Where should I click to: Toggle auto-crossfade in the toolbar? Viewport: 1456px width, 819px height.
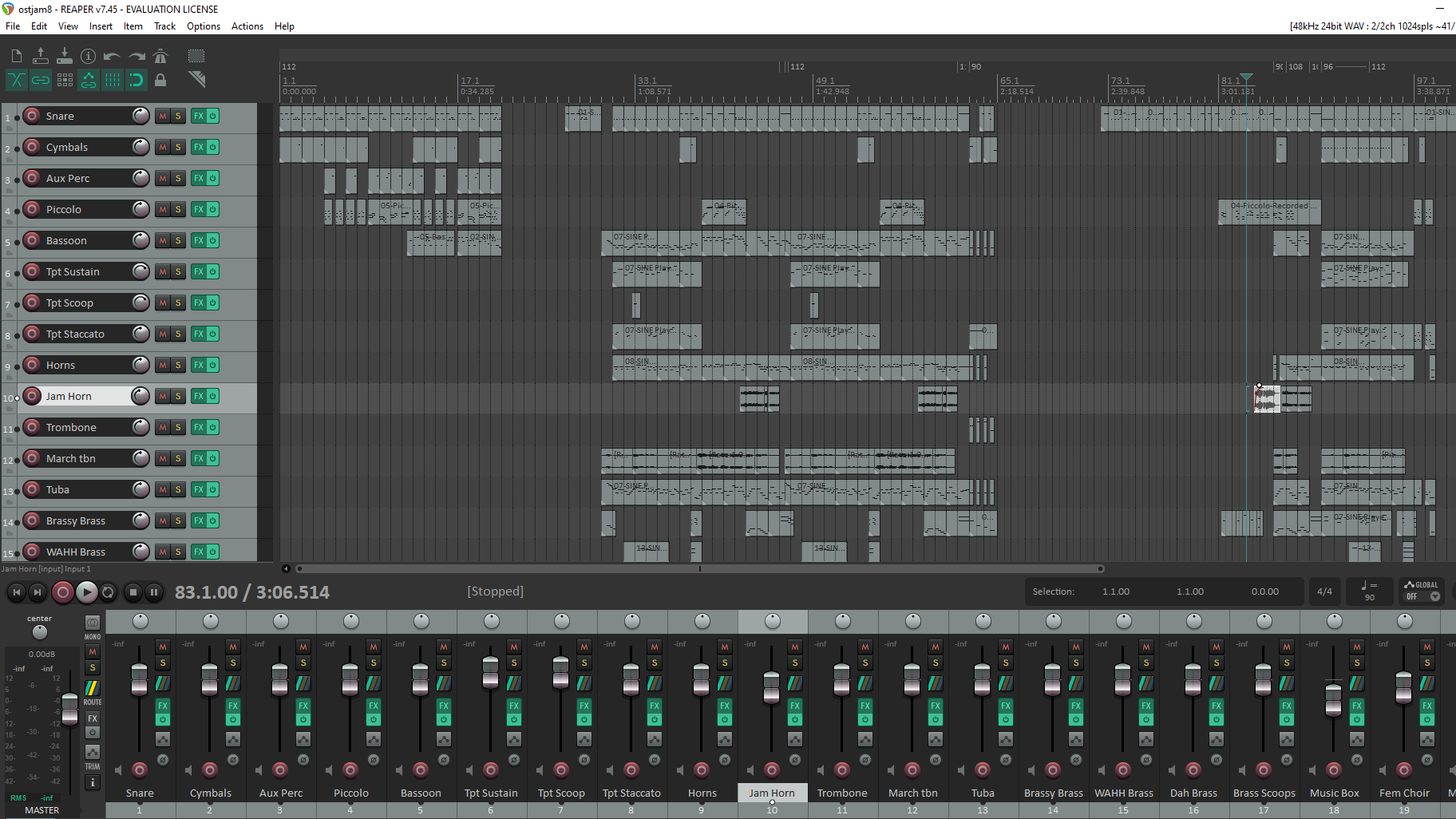tap(17, 80)
